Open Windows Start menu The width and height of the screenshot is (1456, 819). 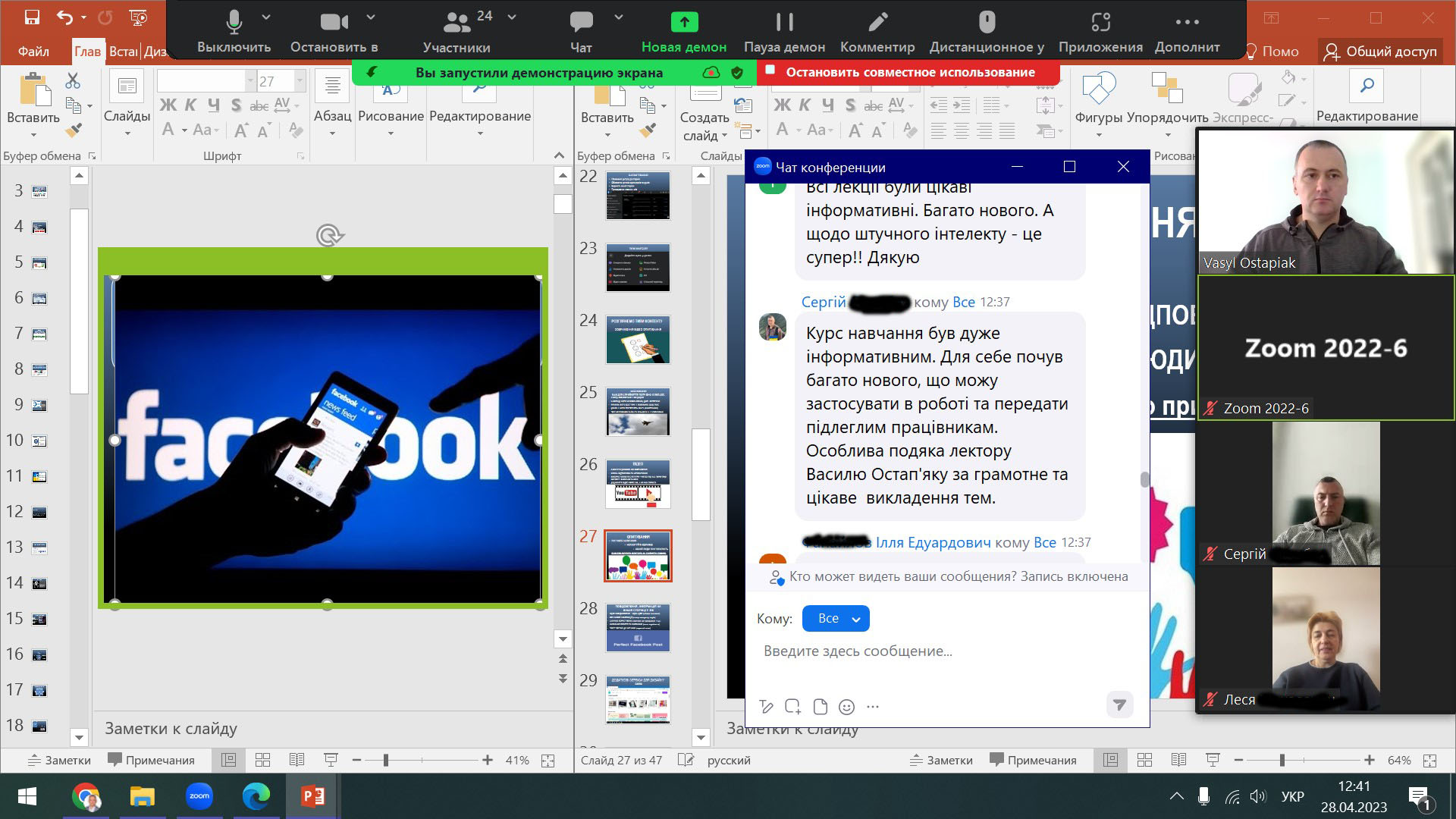click(27, 796)
